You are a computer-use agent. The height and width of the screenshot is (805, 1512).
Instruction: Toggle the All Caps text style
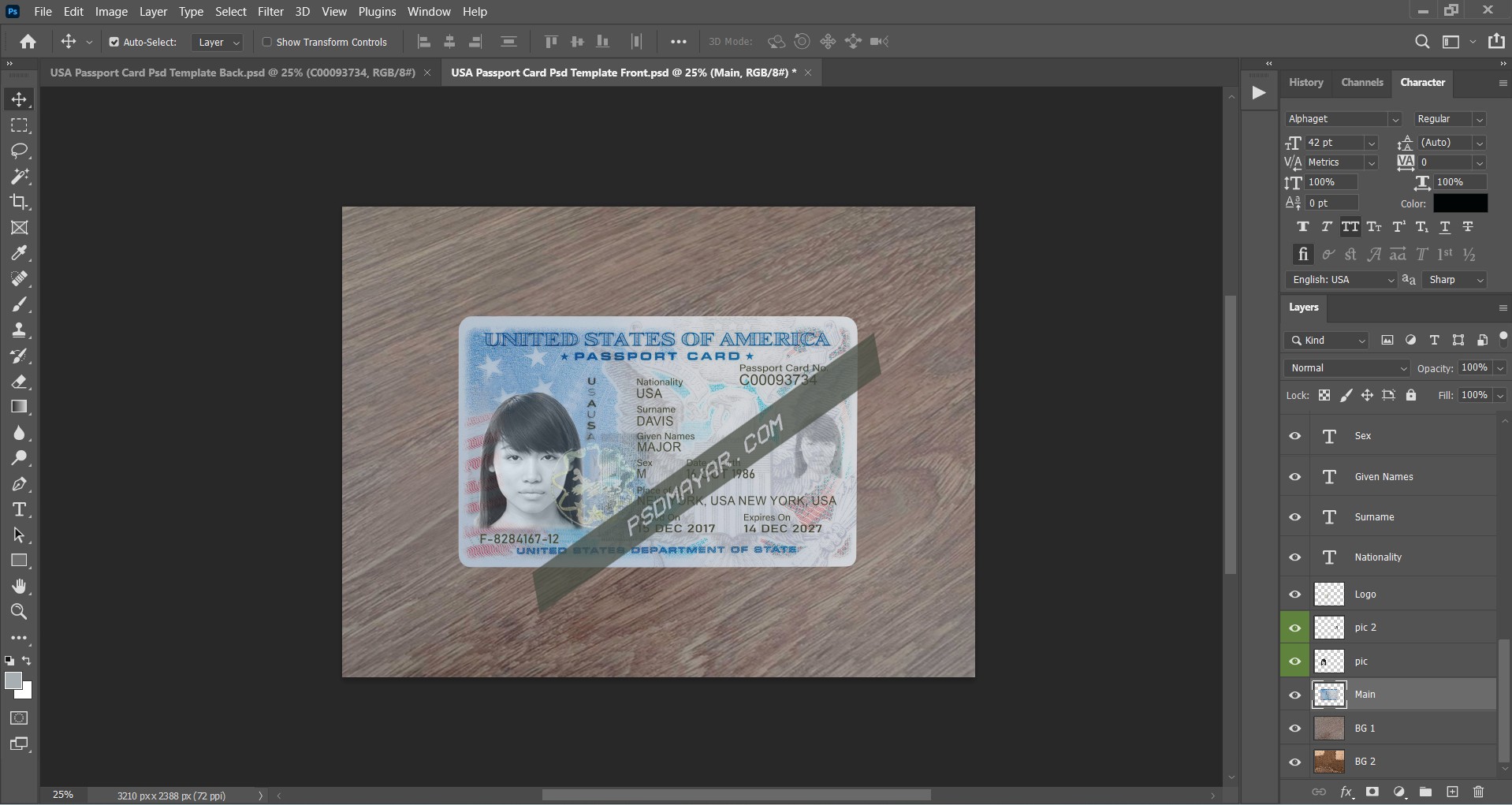[1350, 227]
